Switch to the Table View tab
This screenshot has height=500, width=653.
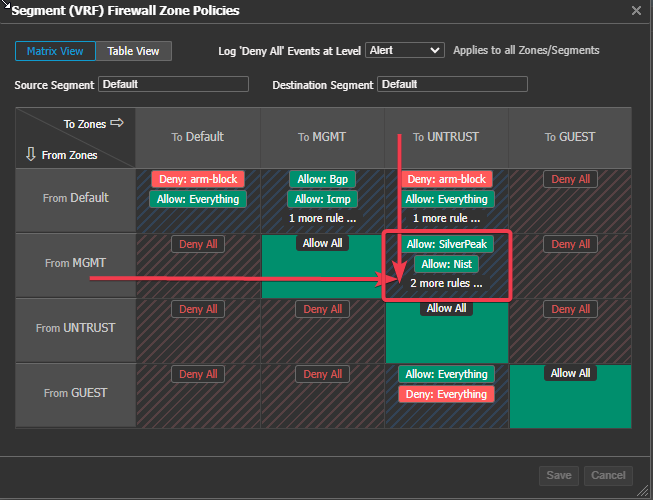(133, 51)
